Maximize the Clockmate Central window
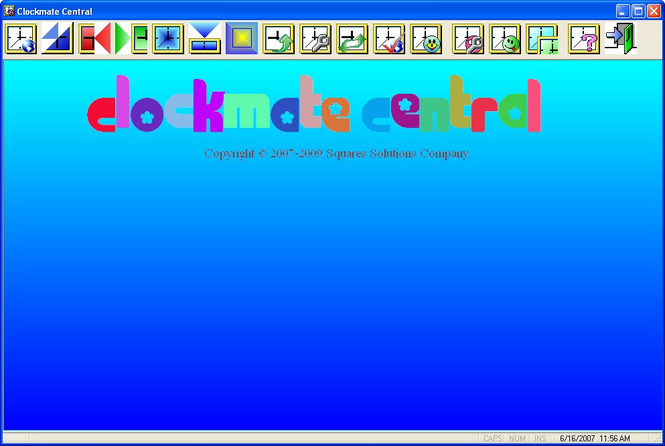The height and width of the screenshot is (446, 665). pos(638,11)
